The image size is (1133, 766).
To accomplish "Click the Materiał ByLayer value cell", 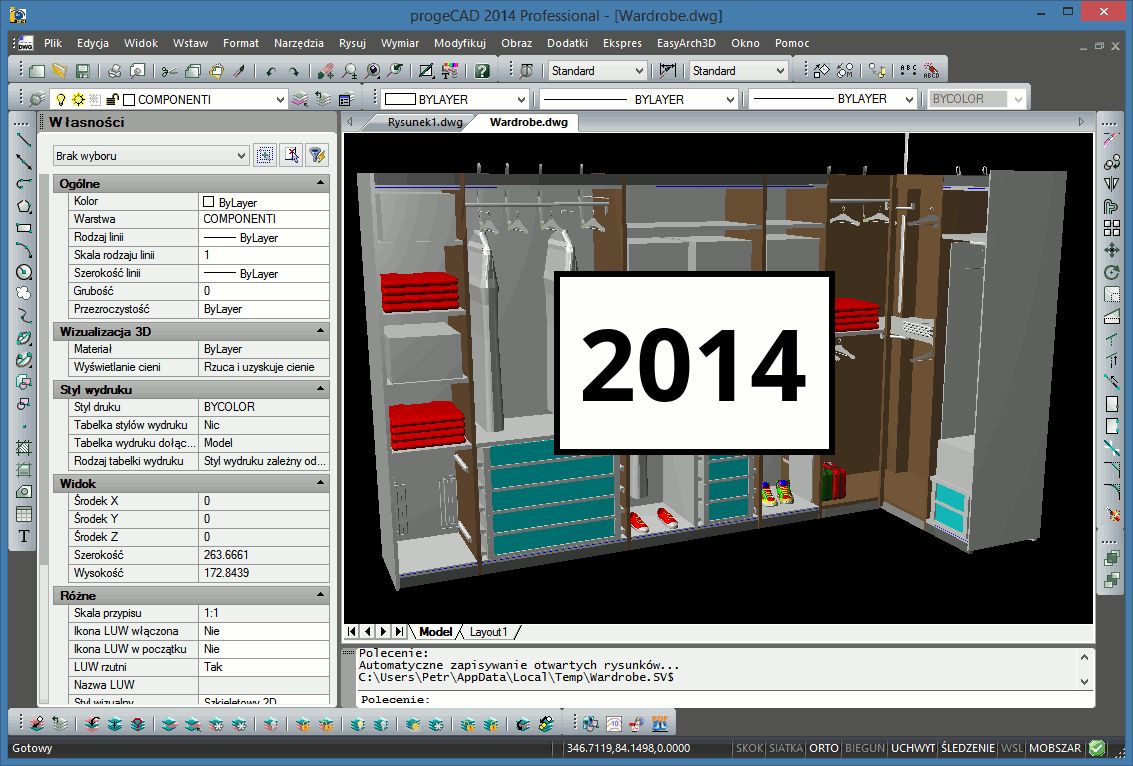I will (x=264, y=349).
